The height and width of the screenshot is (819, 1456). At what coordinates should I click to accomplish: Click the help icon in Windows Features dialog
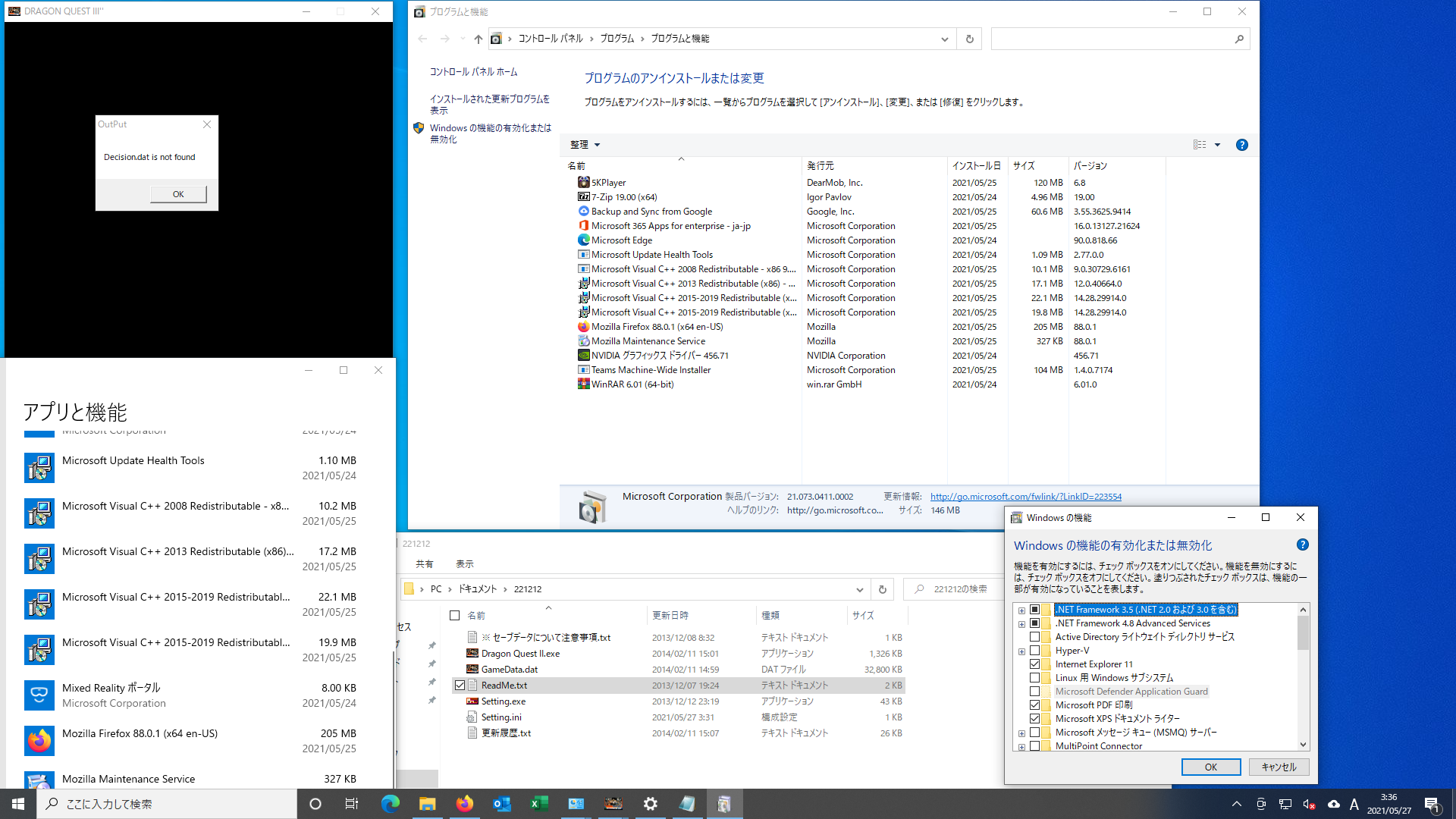(1303, 544)
